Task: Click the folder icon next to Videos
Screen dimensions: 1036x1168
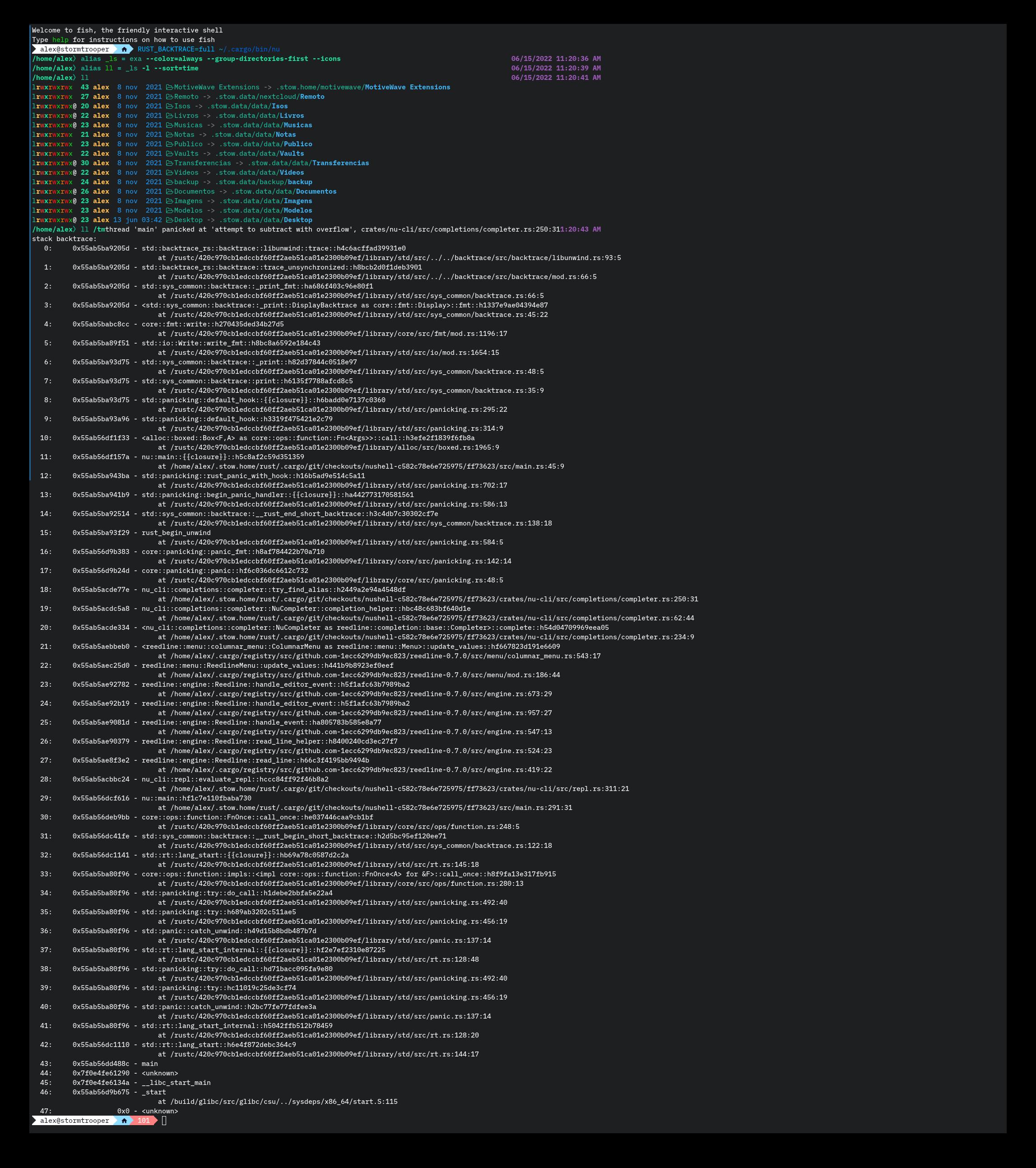Action: click(169, 172)
